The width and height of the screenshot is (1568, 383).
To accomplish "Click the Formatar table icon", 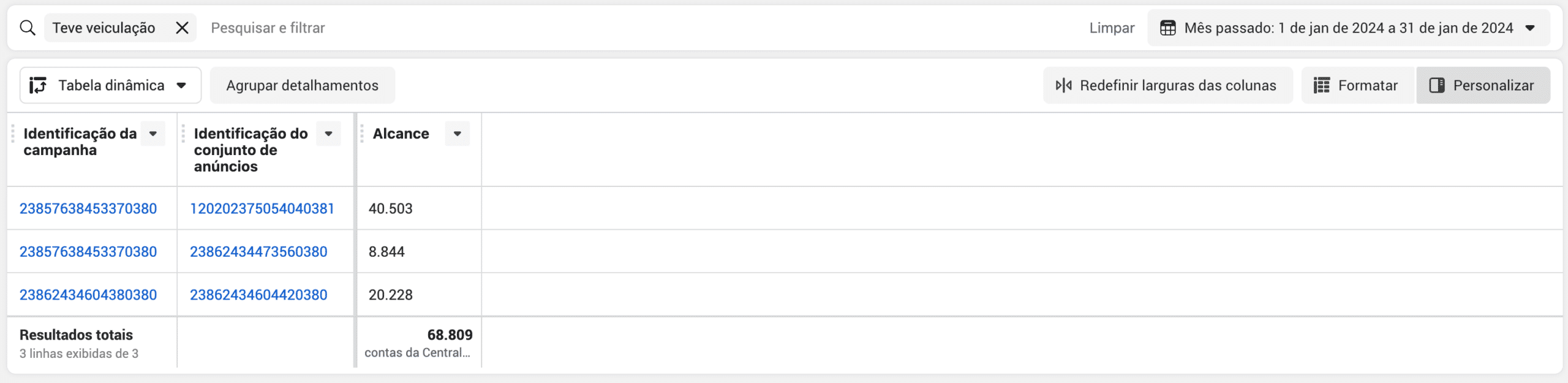I will 1322,85.
